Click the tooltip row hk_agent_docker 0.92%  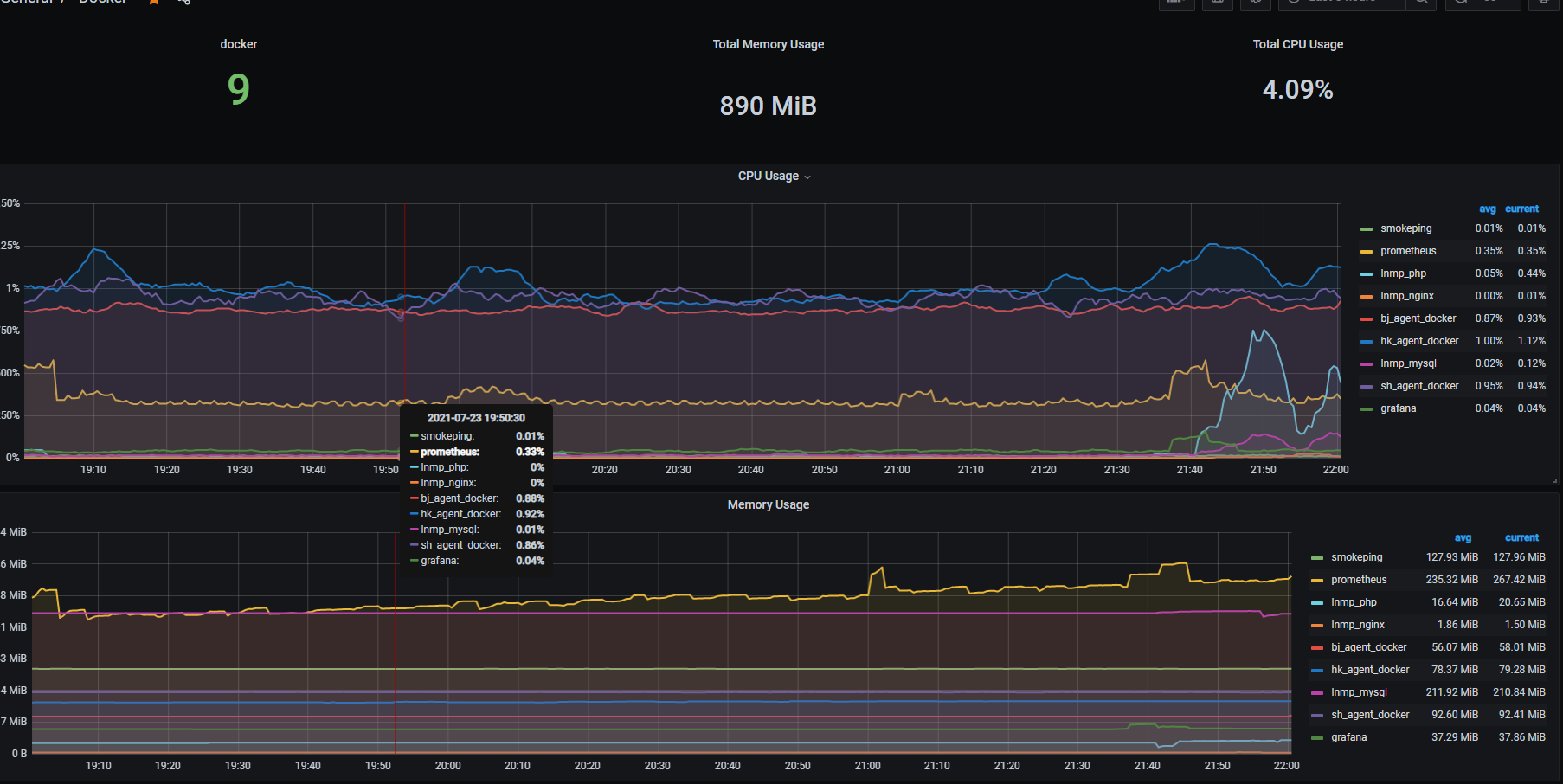477,514
